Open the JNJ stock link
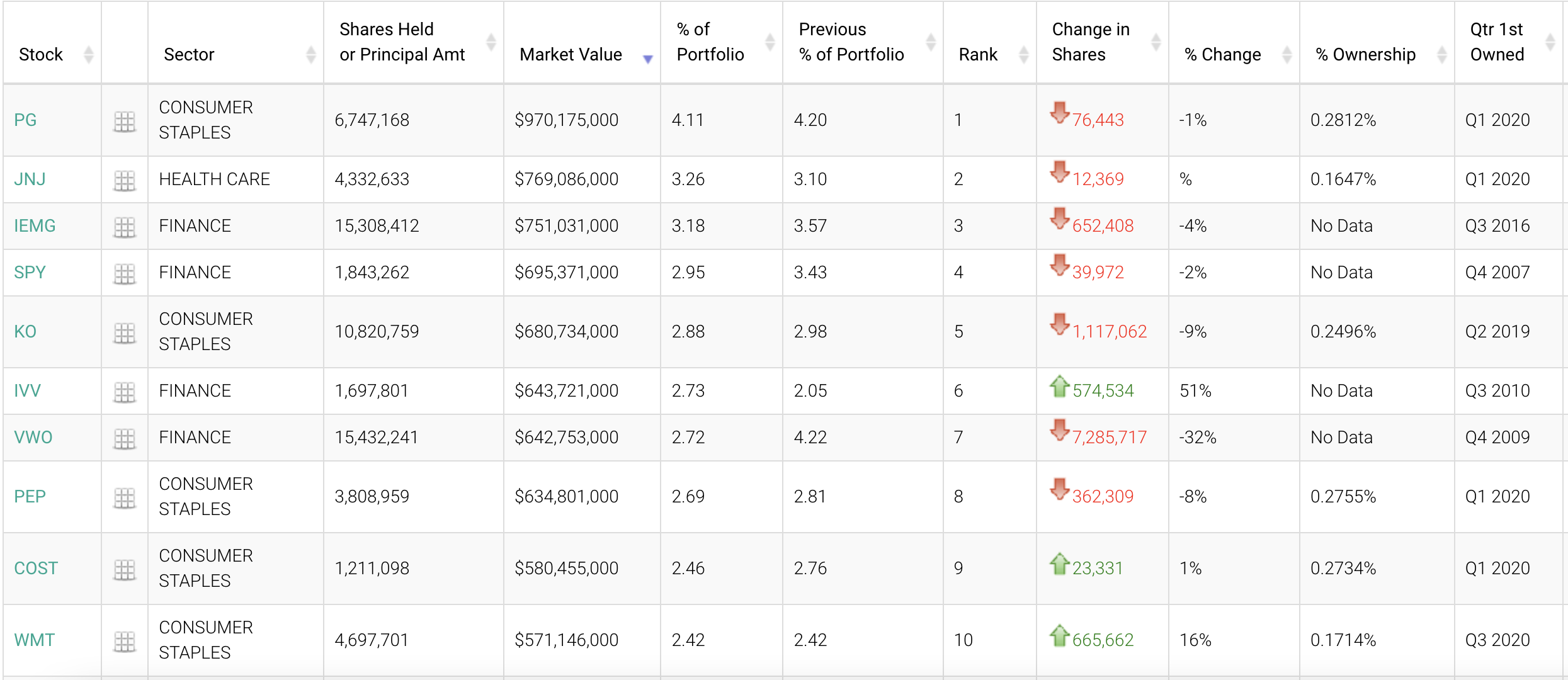Screen dimensions: 1568x680 pyautogui.click(x=30, y=179)
